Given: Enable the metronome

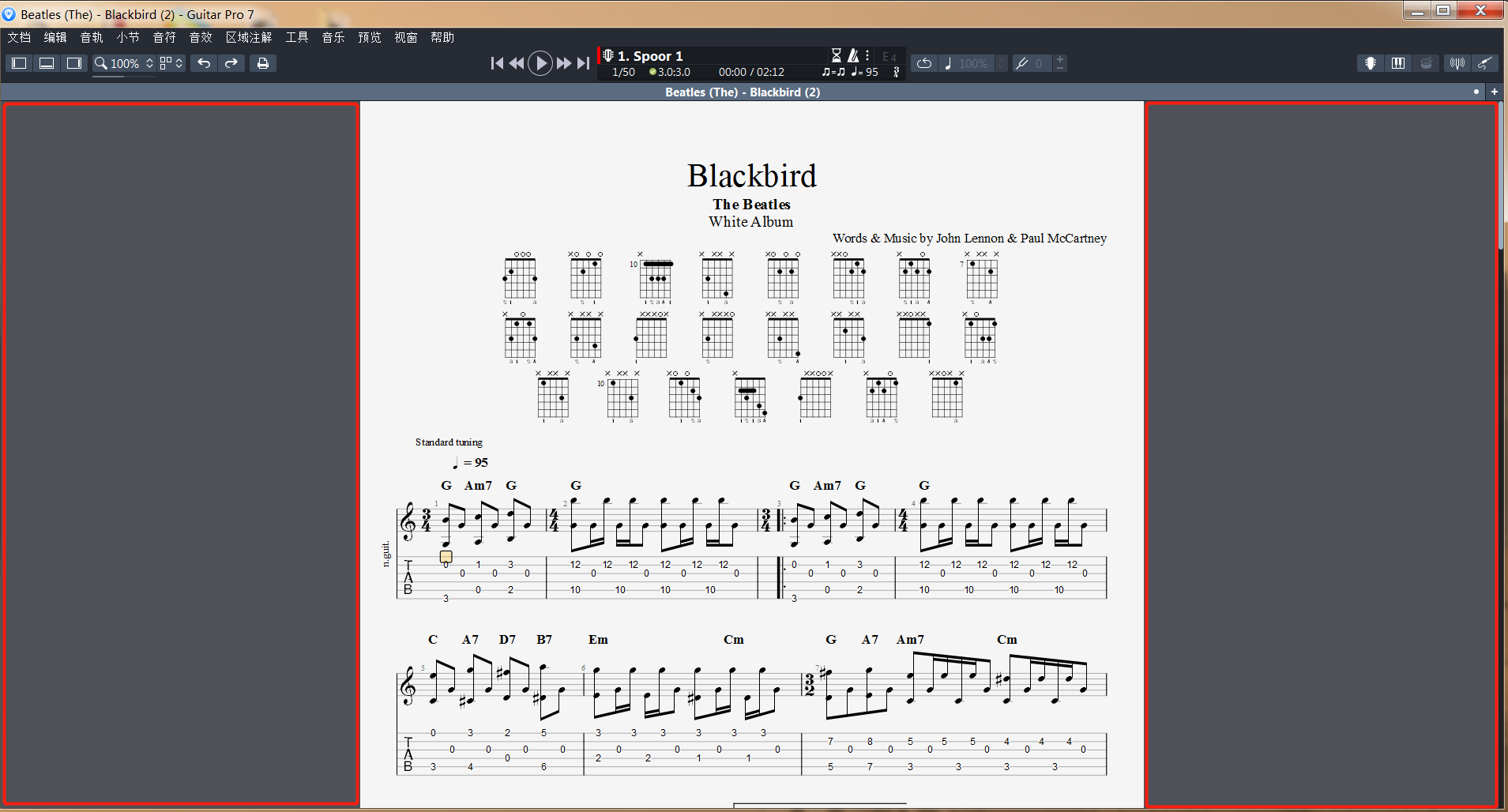Looking at the screenshot, I should point(853,55).
